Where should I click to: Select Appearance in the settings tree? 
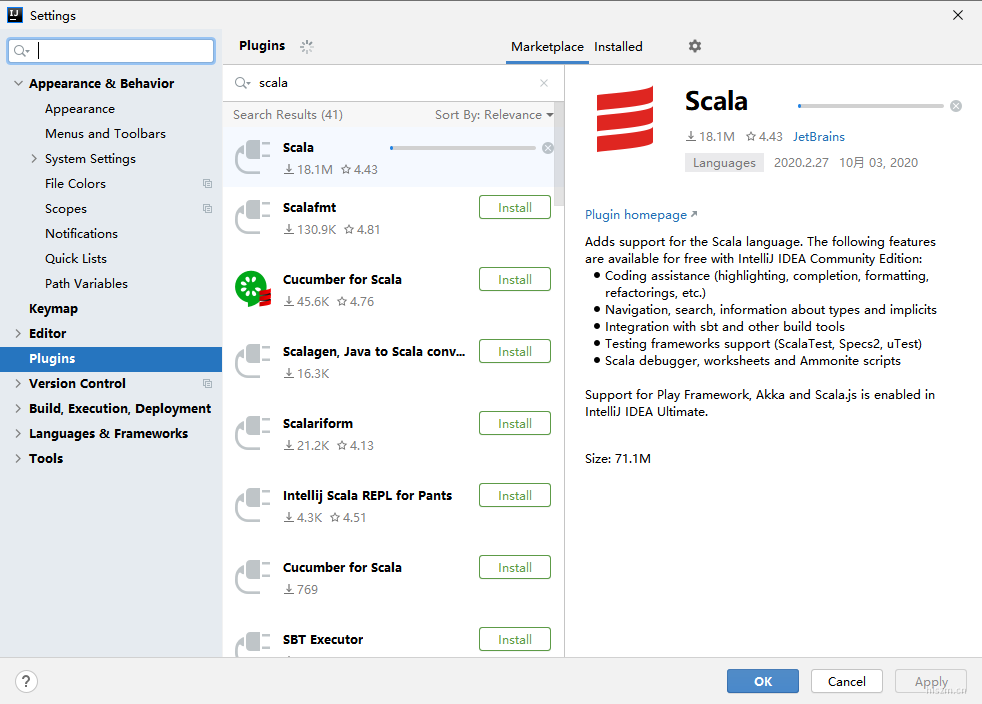point(80,109)
